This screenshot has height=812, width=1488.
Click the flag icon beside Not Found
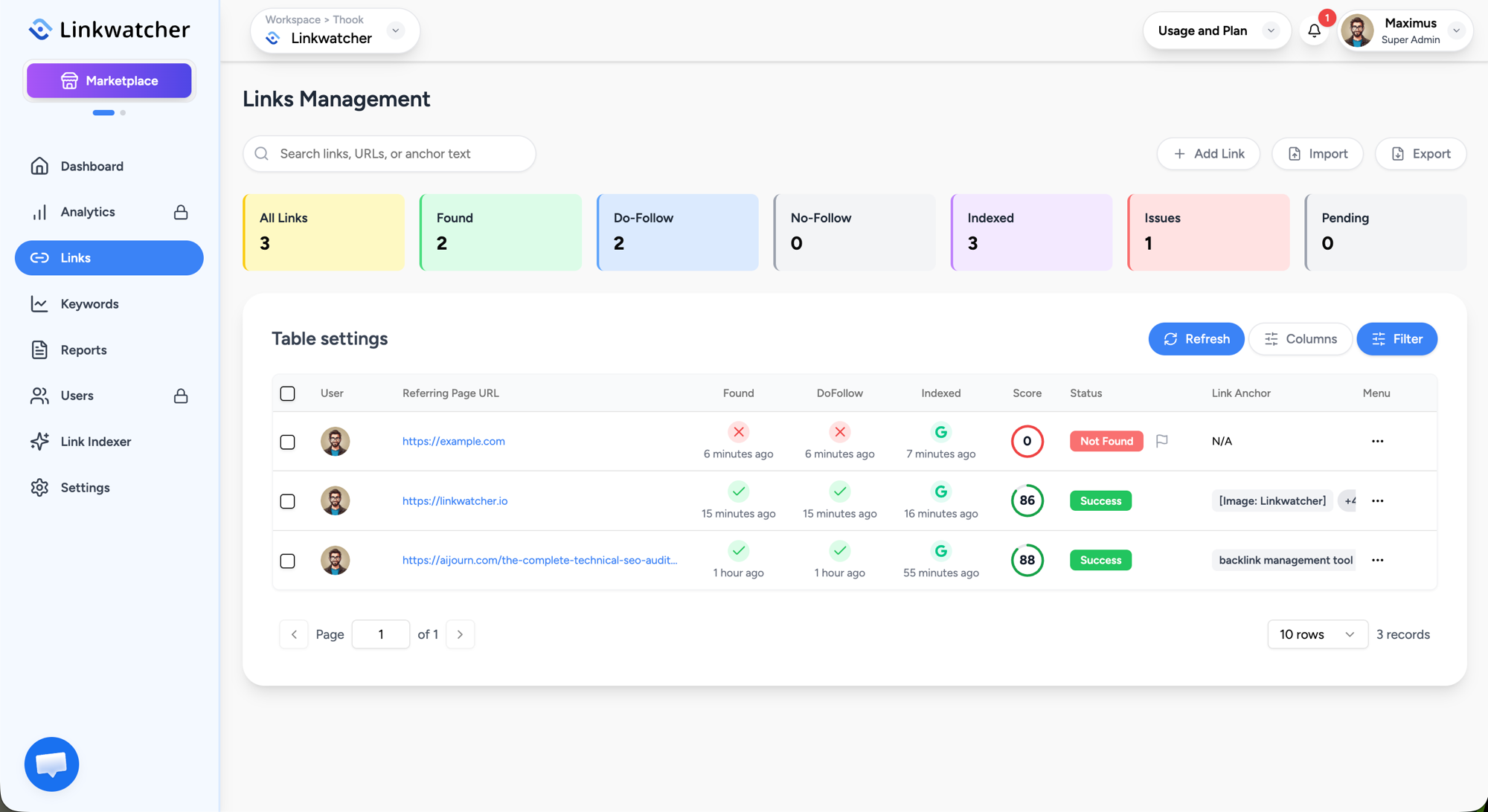coord(1162,441)
